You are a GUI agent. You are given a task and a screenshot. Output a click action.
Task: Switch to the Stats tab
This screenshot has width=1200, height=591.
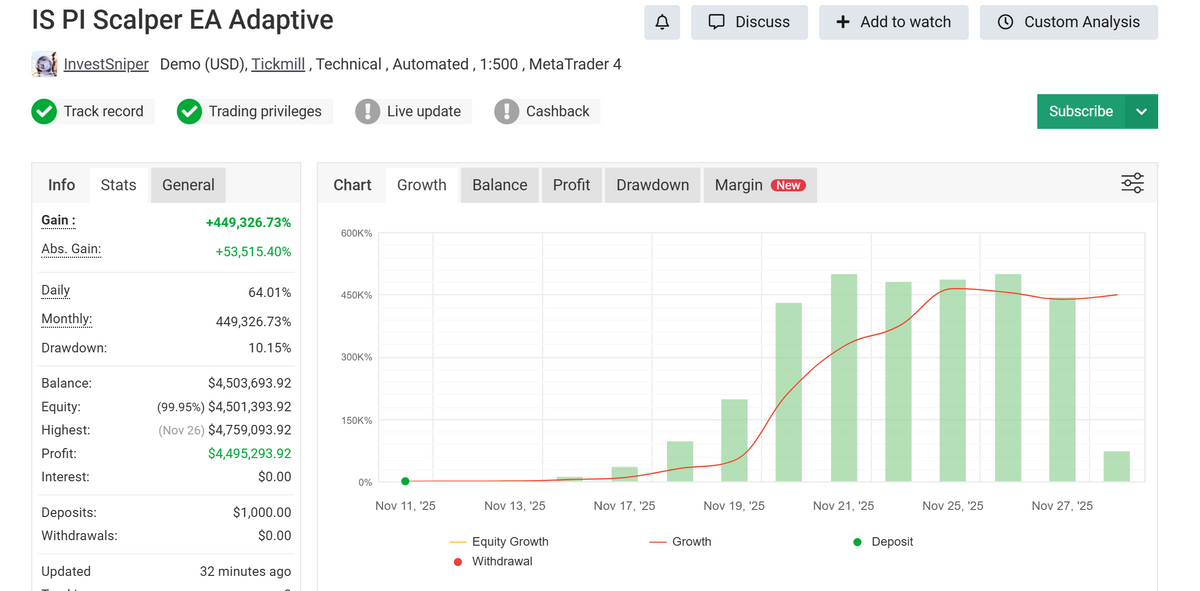click(118, 184)
